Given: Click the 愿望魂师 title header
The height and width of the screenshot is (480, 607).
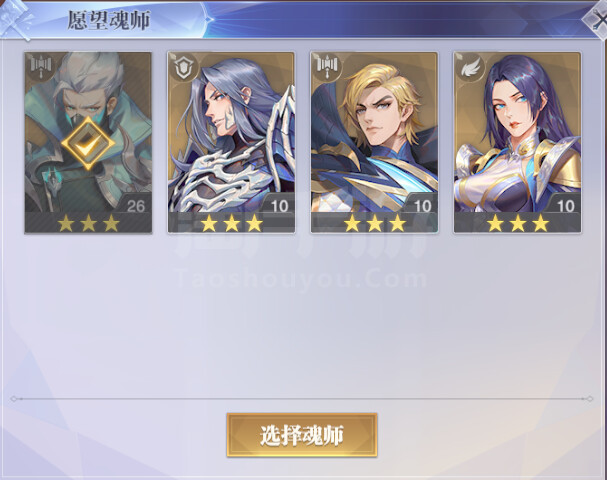Looking at the screenshot, I should pyautogui.click(x=109, y=20).
